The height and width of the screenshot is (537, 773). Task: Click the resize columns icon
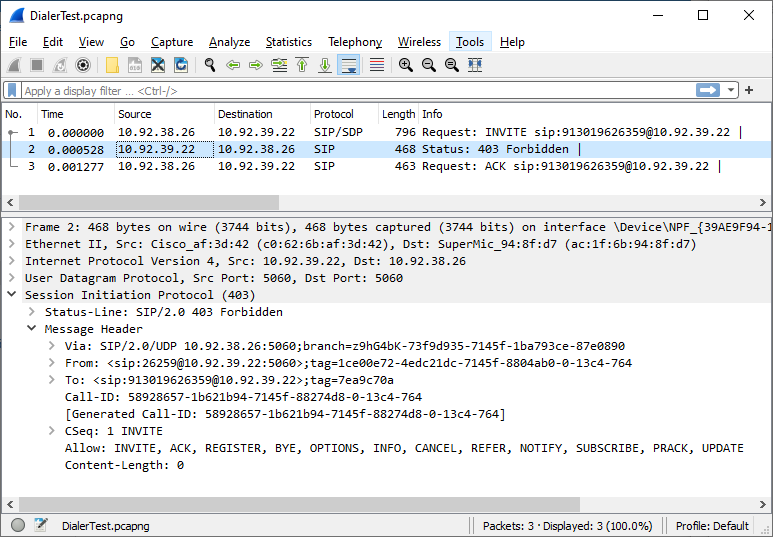click(x=474, y=65)
